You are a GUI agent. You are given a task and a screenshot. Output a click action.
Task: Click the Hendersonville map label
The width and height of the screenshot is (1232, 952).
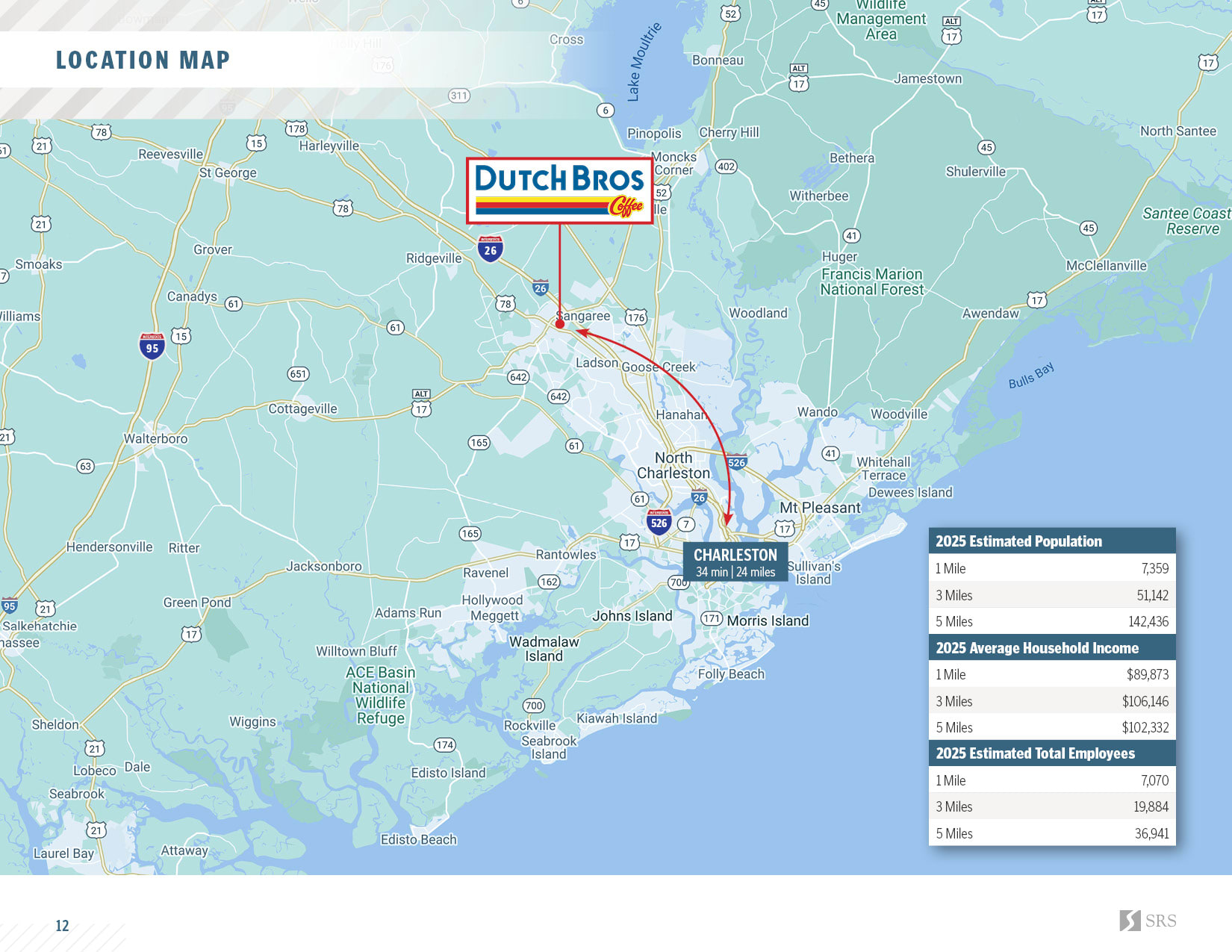tap(109, 547)
